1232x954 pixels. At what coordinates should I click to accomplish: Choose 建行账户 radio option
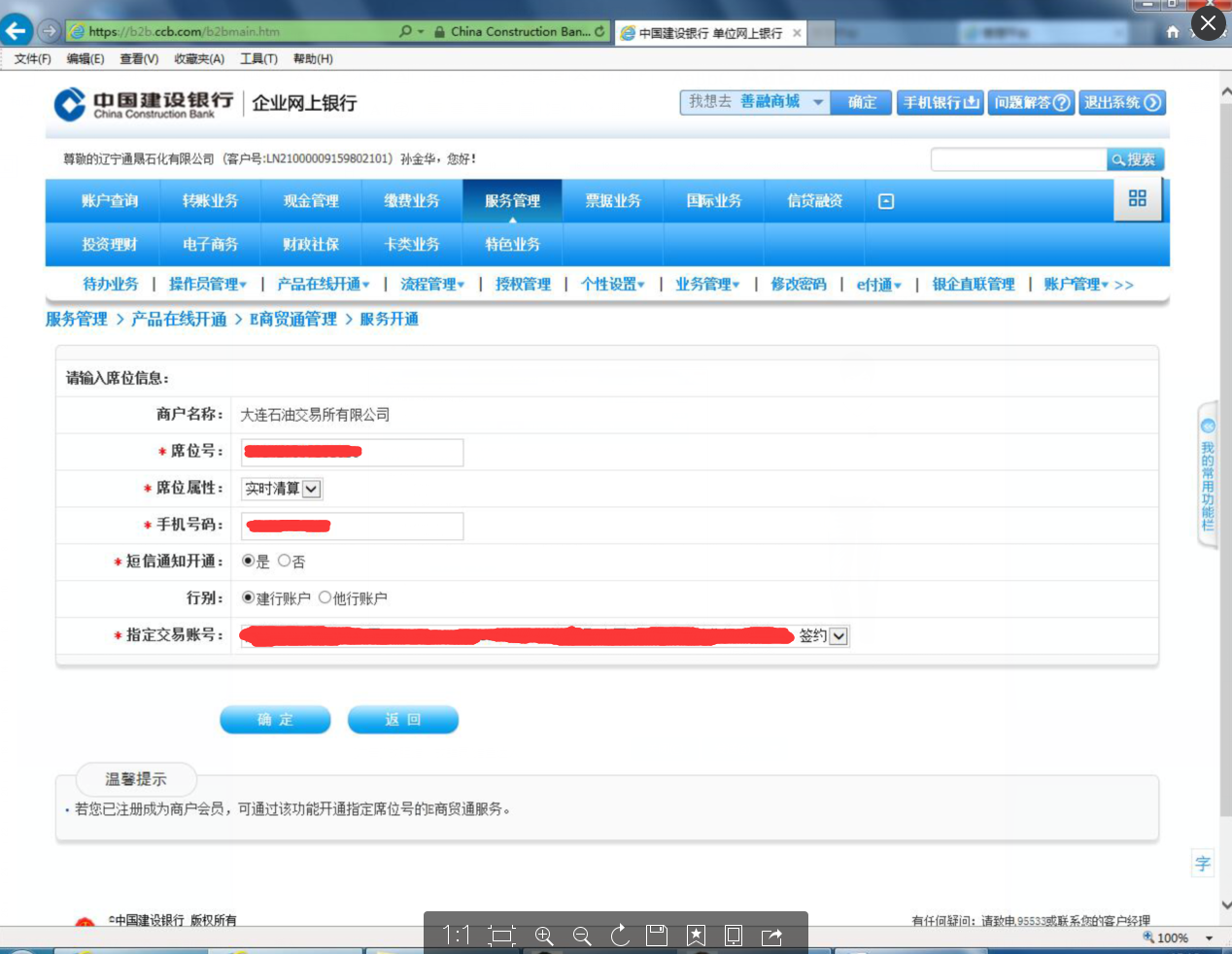pos(249,597)
